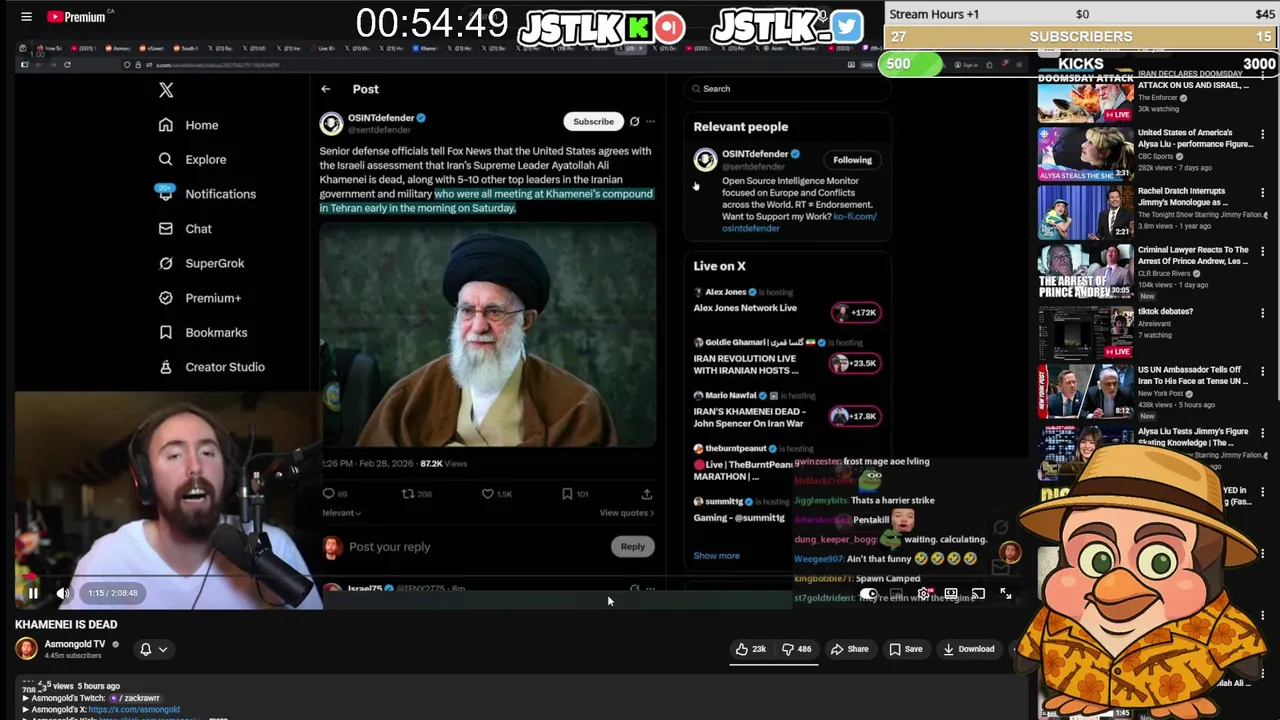This screenshot has height=720, width=1280.
Task: Open Notifications in the X sidebar
Action: [207, 194]
